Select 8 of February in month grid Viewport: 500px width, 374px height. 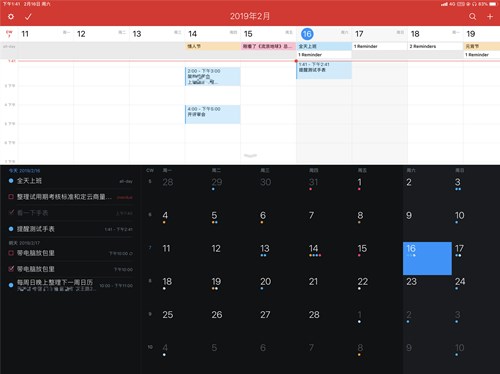tap(360, 215)
